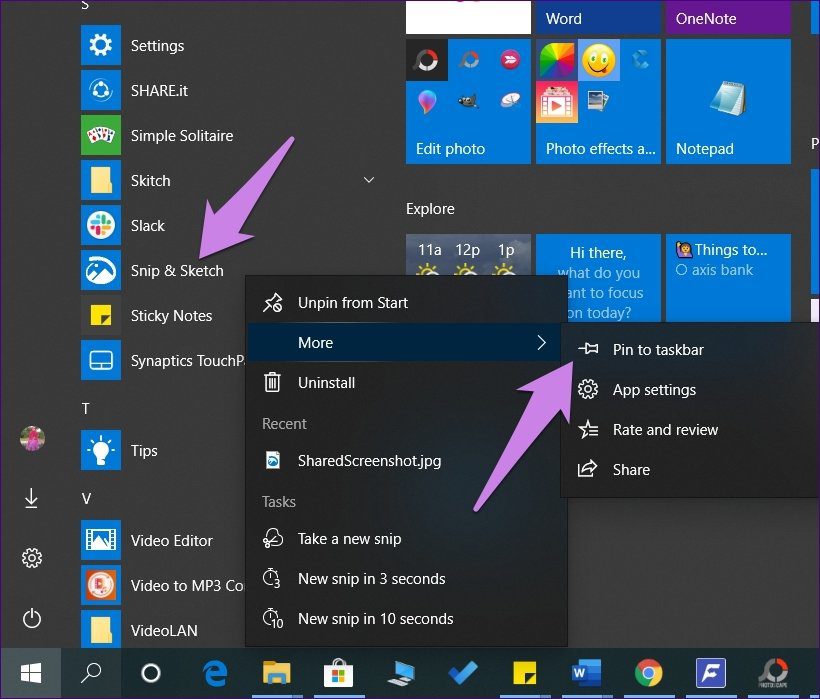Expand the Skitch folder chevron
Image resolution: width=820 pixels, height=699 pixels.
(x=369, y=180)
